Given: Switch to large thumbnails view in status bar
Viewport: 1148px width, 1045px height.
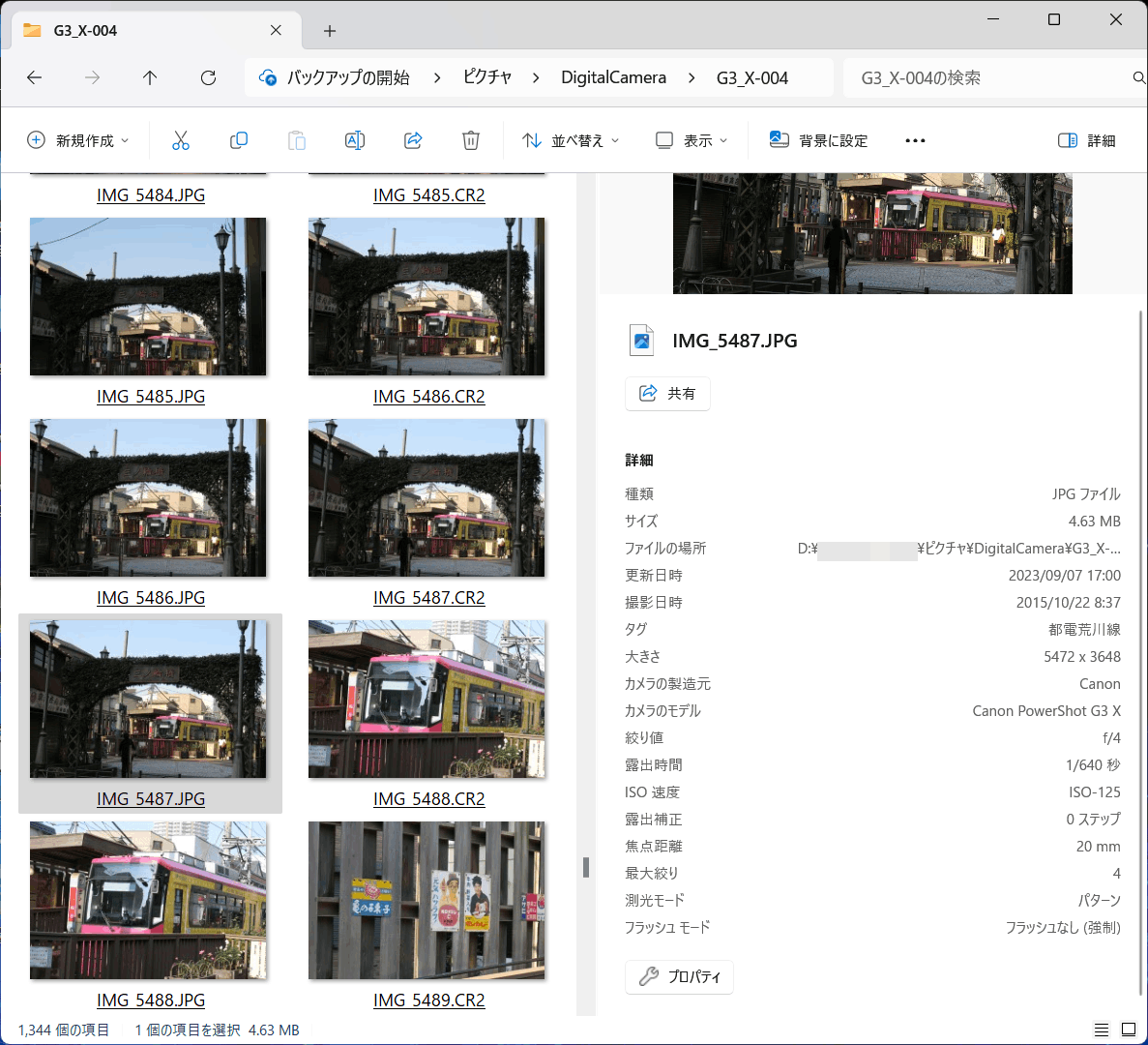Looking at the screenshot, I should point(1129,1030).
